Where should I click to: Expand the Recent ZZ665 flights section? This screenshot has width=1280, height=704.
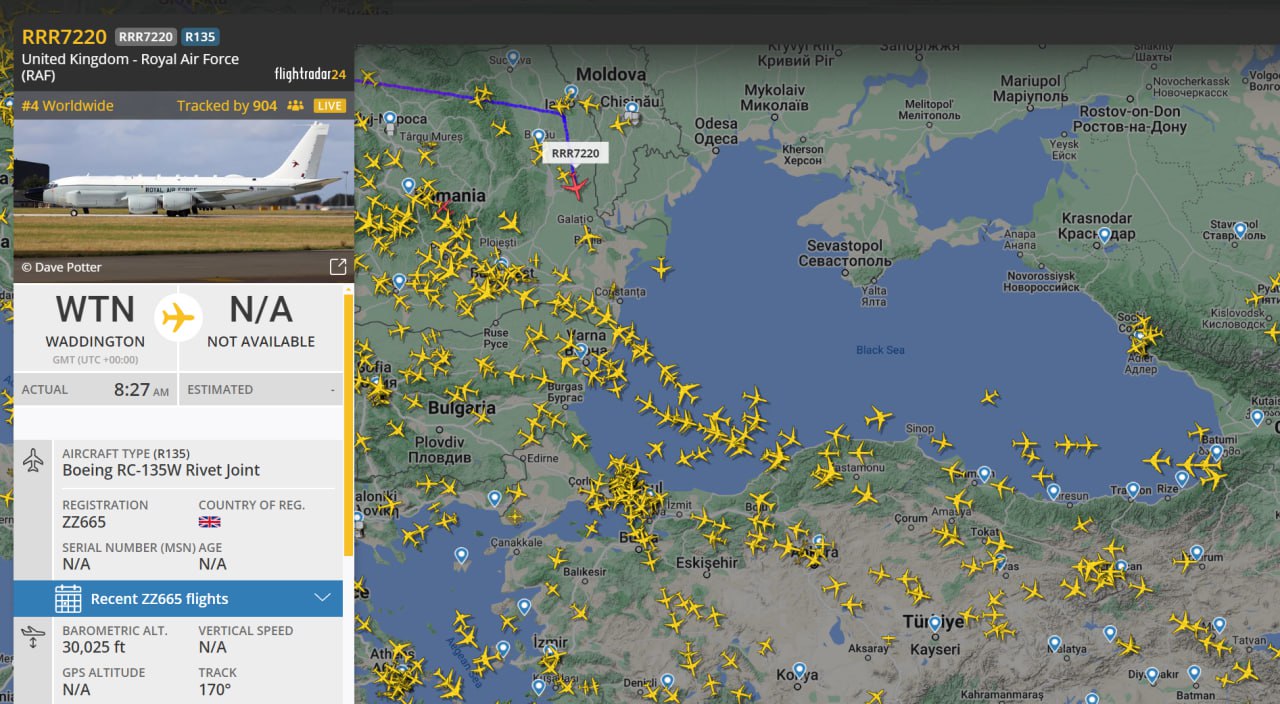178,599
